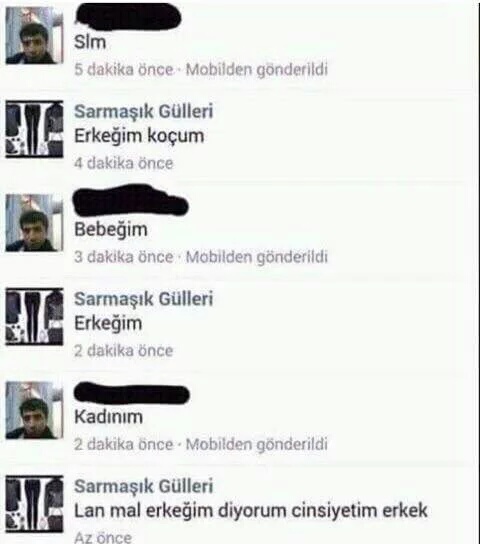Open Sarmaşık Gülleri avatar next to 'Erkeğim'
480x544 pixels.
point(34,316)
